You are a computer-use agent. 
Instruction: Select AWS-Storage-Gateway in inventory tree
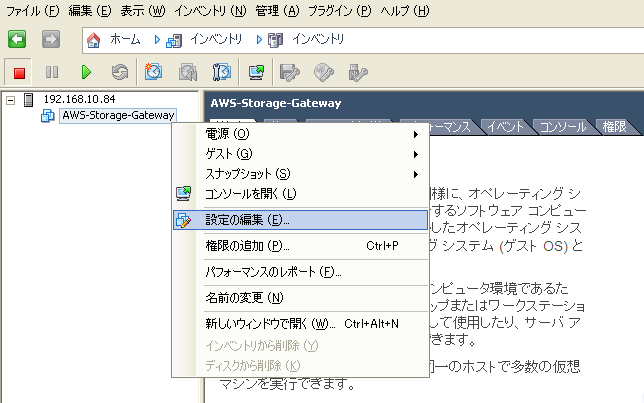[118, 115]
